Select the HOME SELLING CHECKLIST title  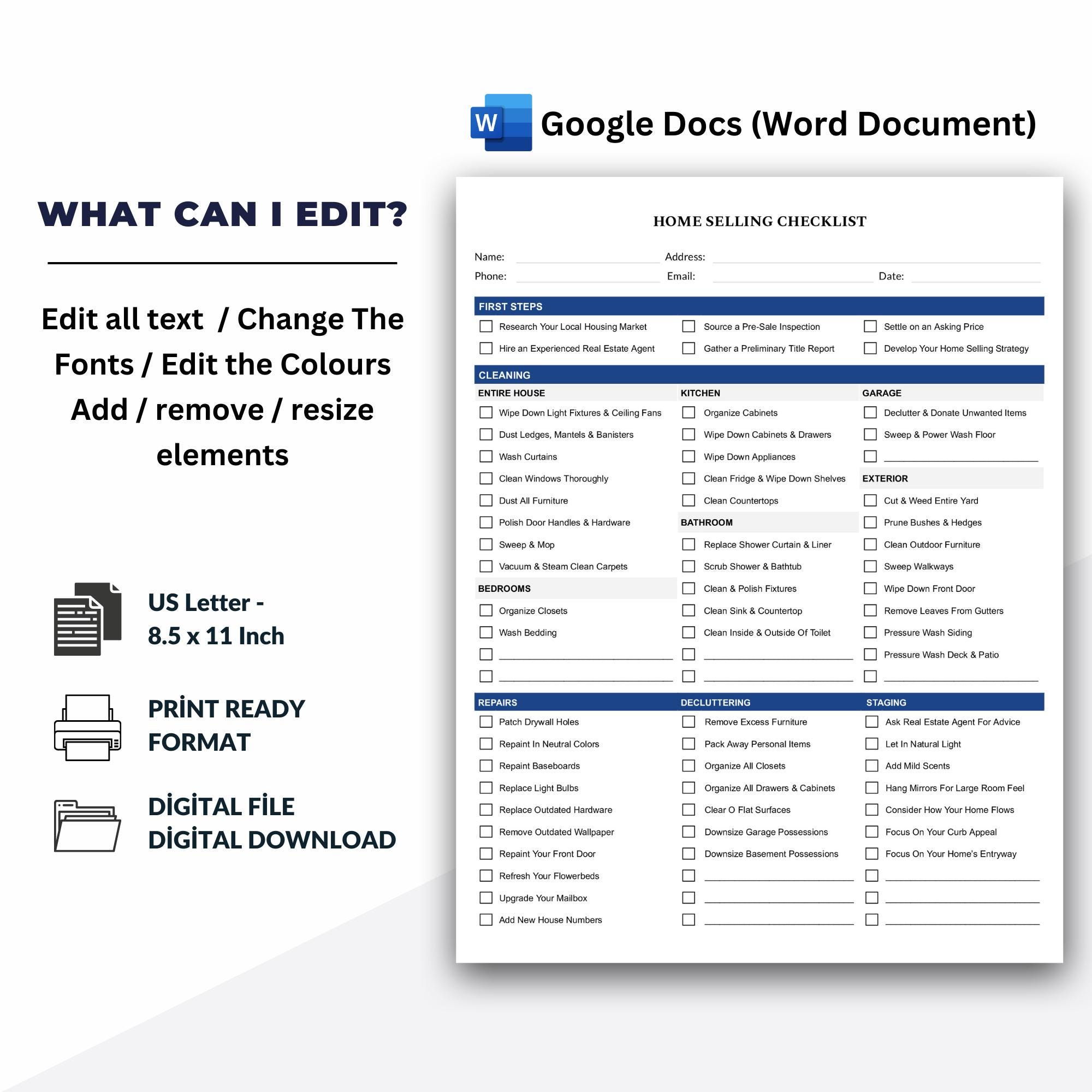pos(759,221)
